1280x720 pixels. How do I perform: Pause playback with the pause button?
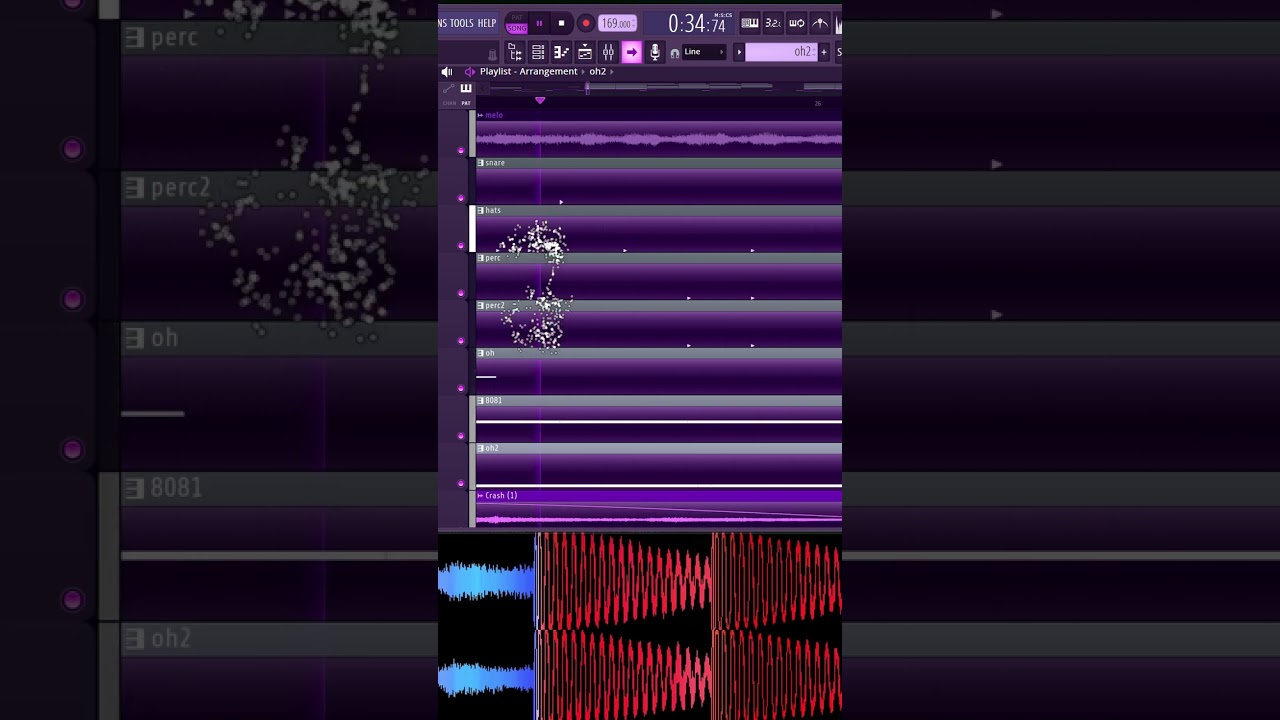(539, 23)
